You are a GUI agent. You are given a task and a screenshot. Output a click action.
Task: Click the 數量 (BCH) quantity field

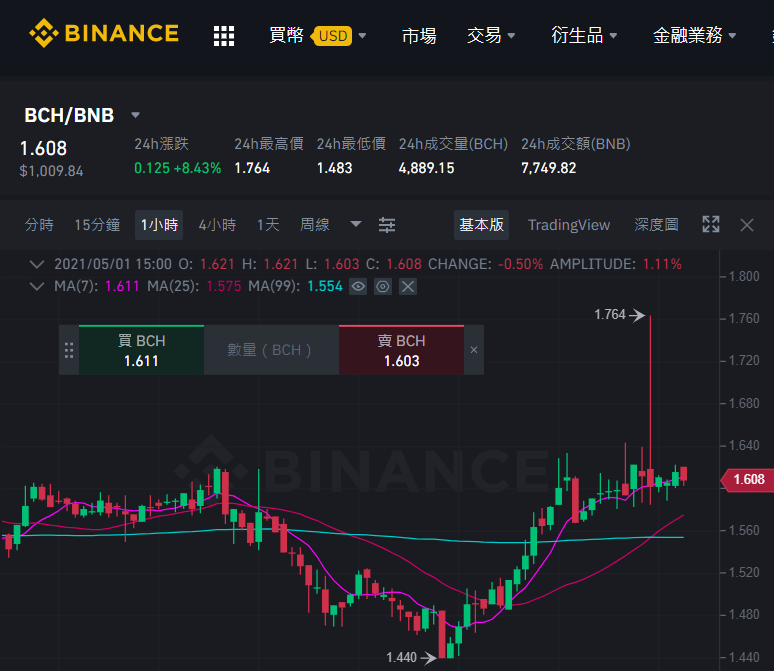click(x=271, y=350)
